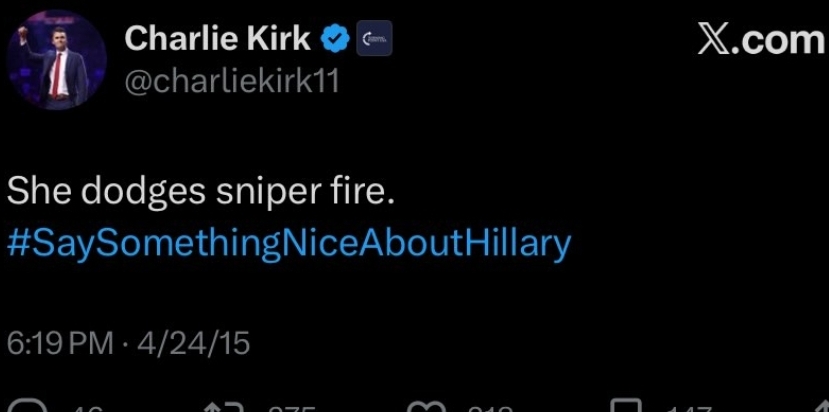Click the Charlie Kirk display name
This screenshot has width=829, height=412.
216,39
